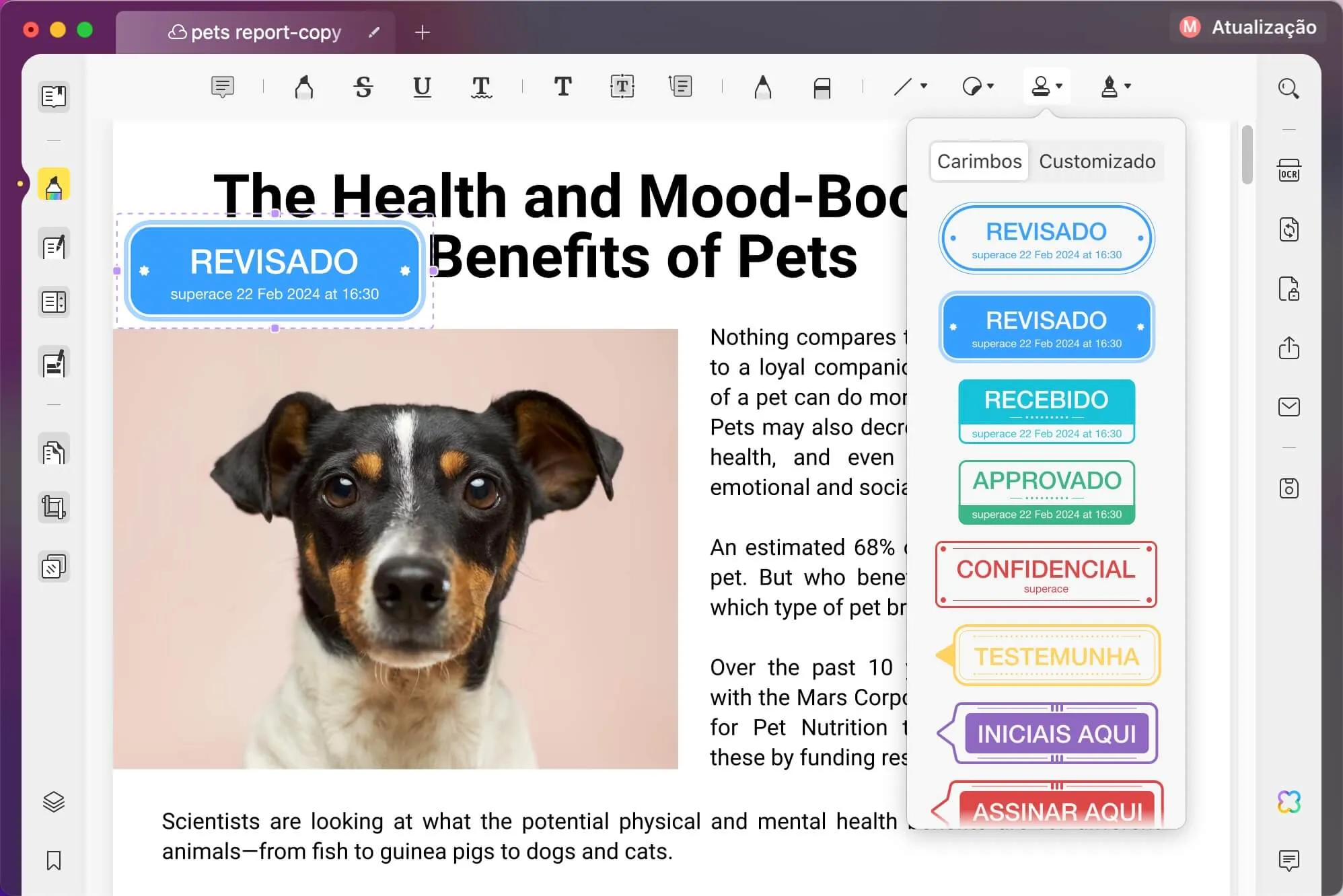
Task: Click the sticky note comment icon
Action: [222, 87]
